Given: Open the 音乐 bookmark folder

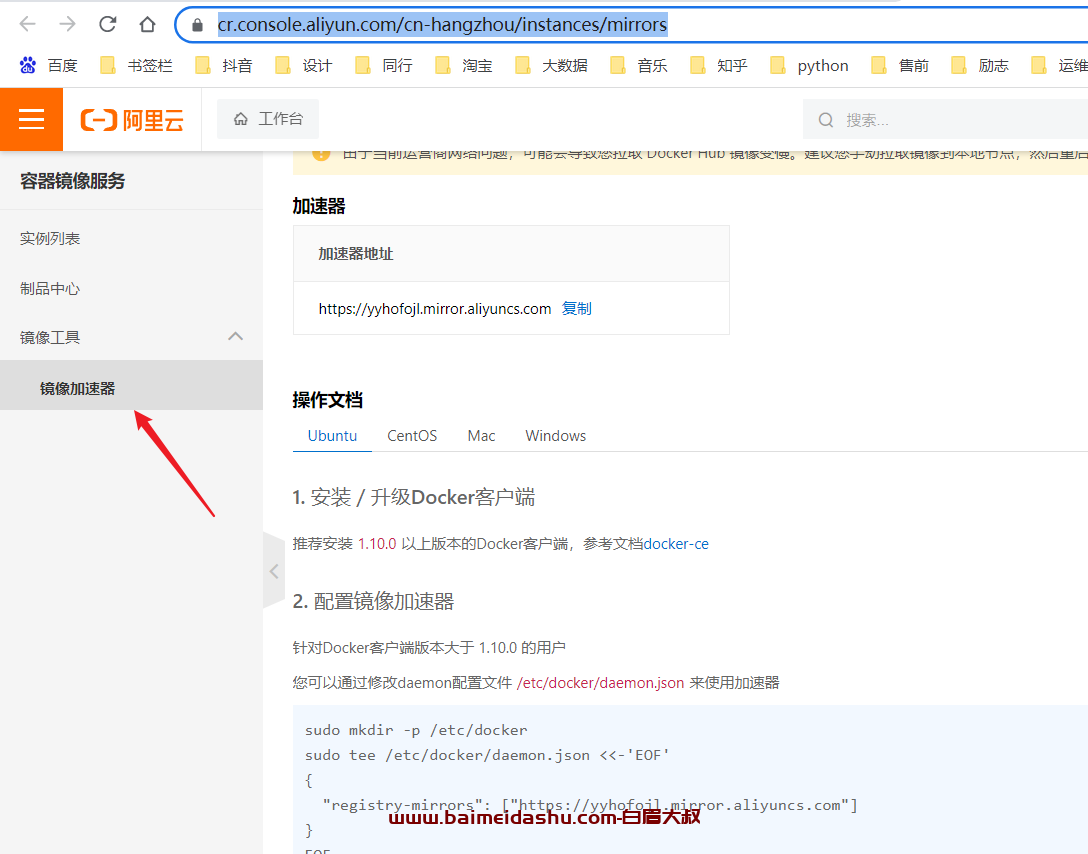Looking at the screenshot, I should click(638, 65).
